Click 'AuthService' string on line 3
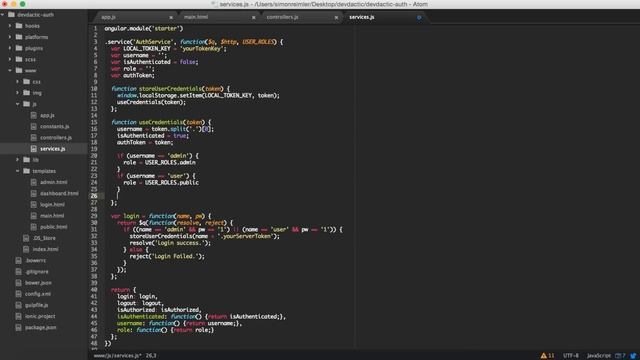This screenshot has height=360, width=640. pos(154,42)
